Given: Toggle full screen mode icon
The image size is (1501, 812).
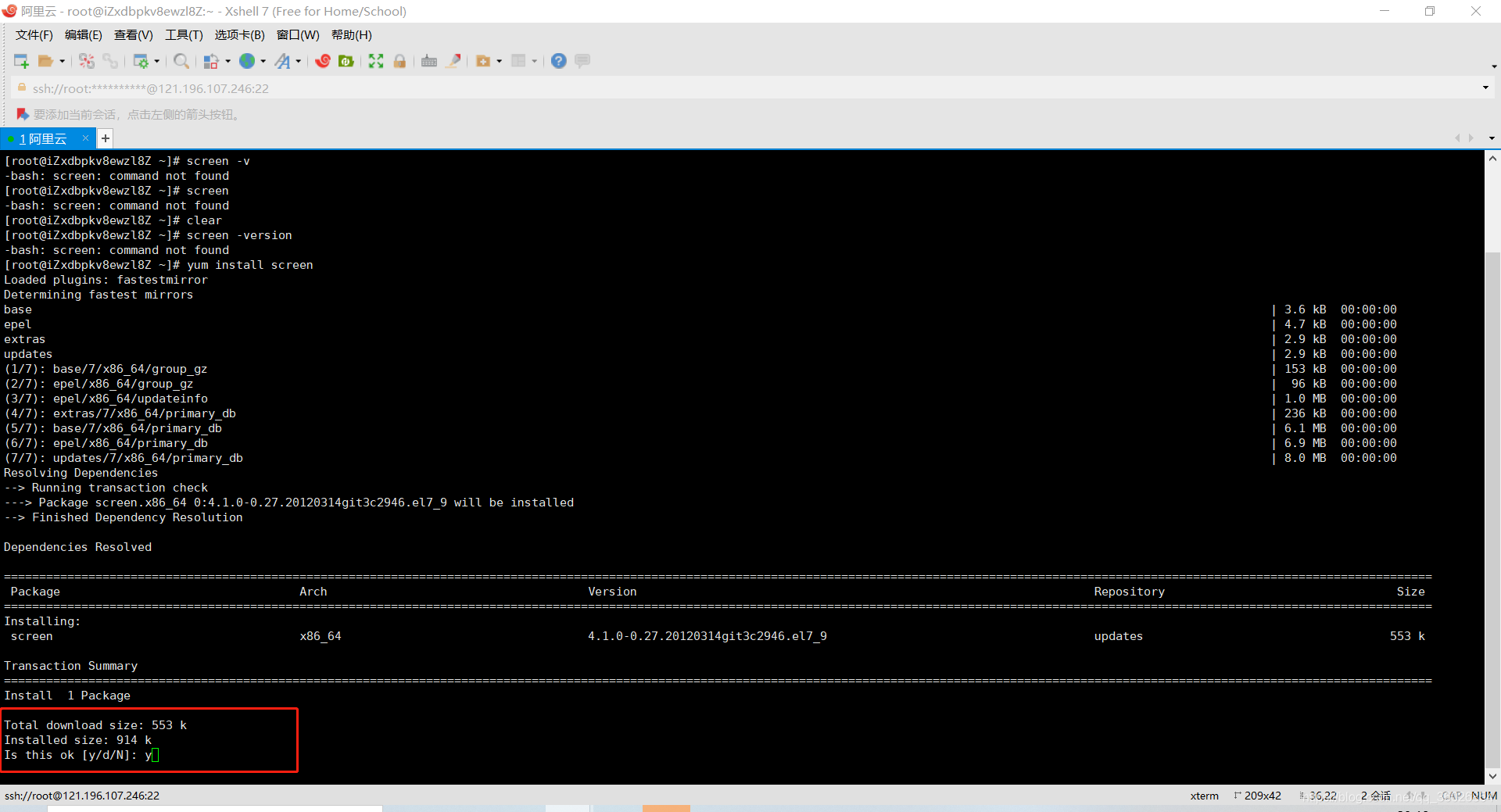Looking at the screenshot, I should coord(376,61).
